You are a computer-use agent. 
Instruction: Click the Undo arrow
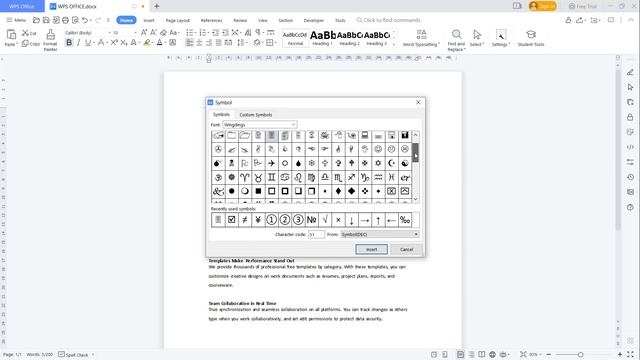84,20
